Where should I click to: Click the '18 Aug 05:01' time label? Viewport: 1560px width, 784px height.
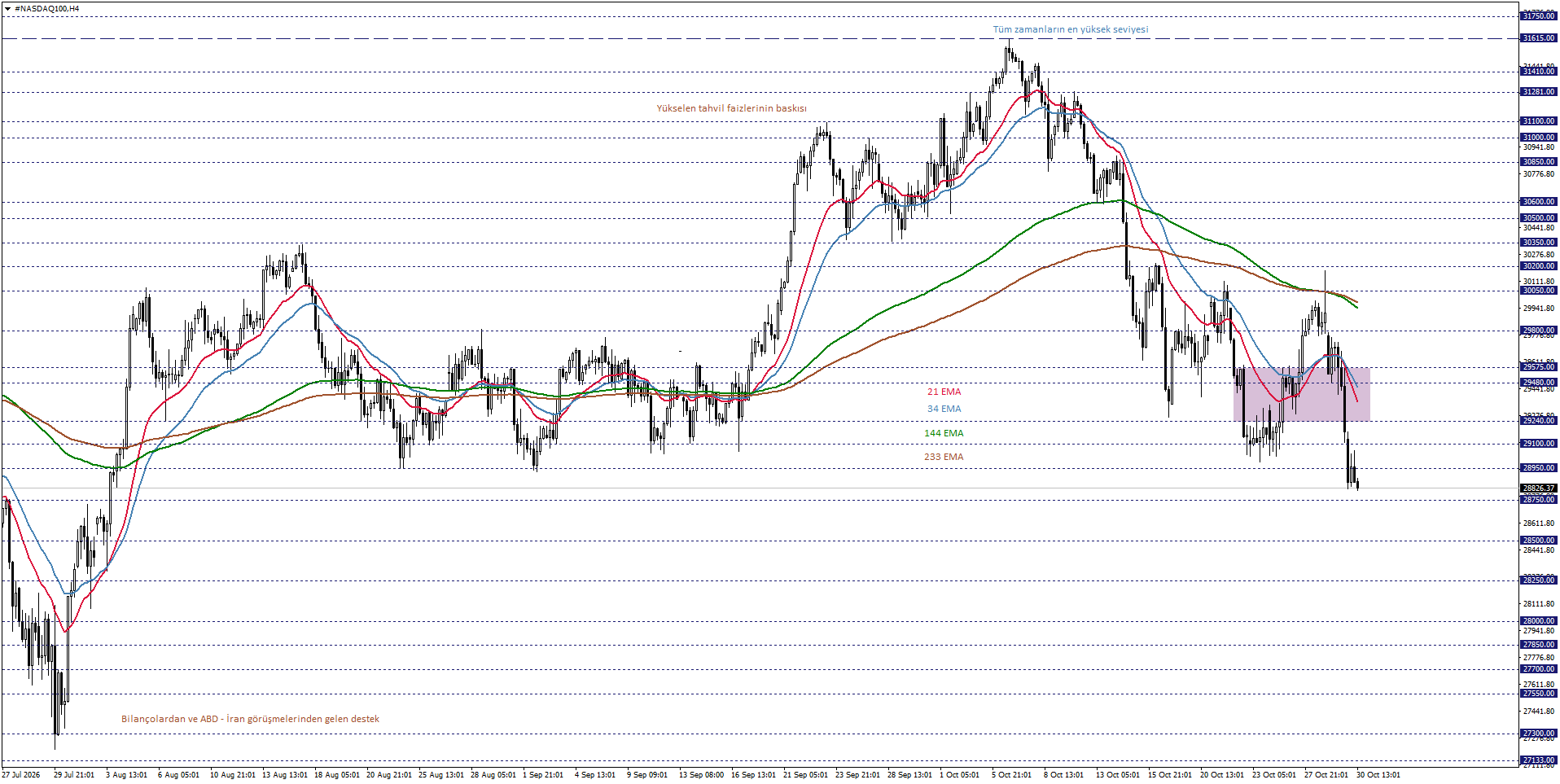point(337,775)
